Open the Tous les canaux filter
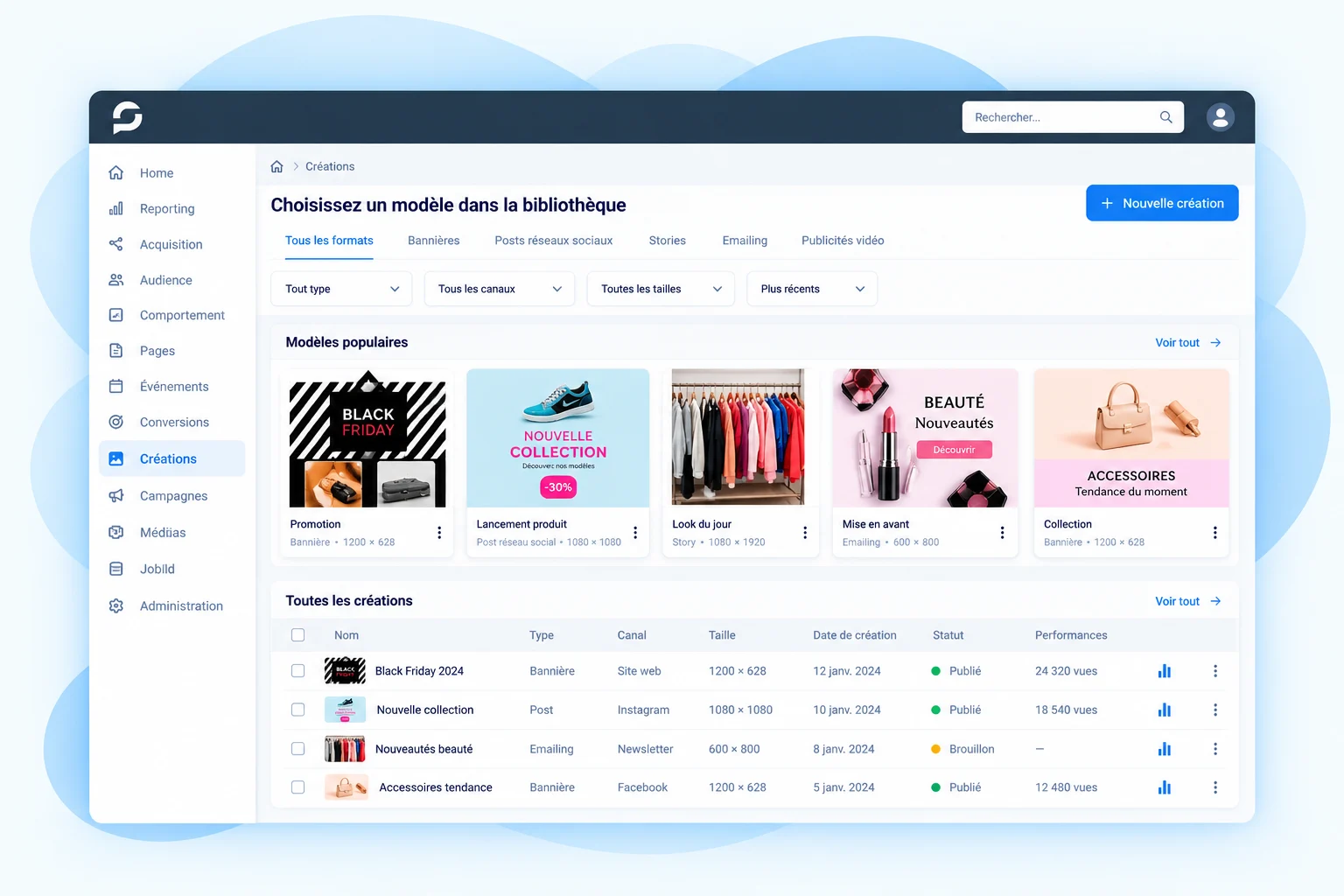 click(500, 289)
